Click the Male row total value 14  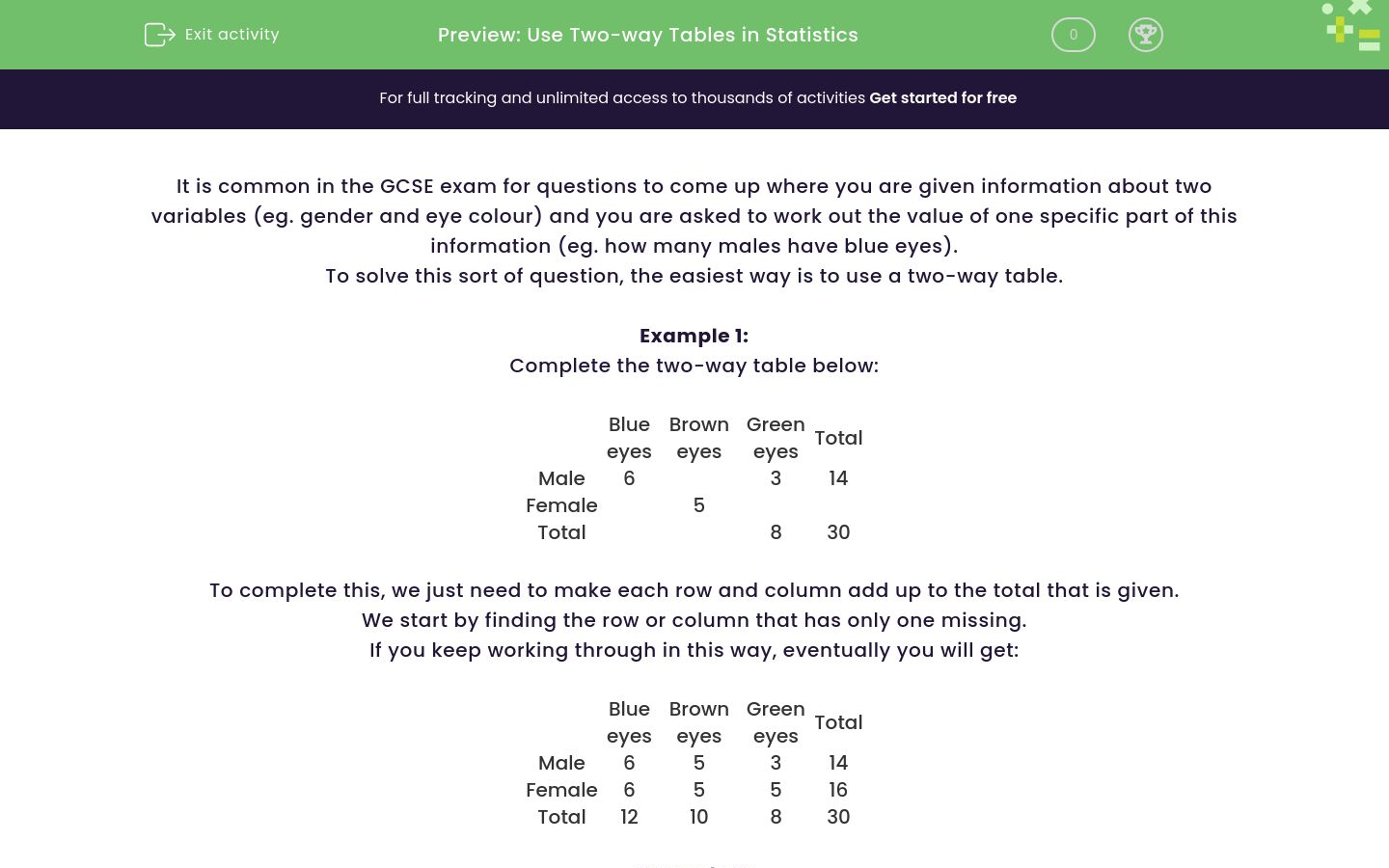tap(838, 478)
